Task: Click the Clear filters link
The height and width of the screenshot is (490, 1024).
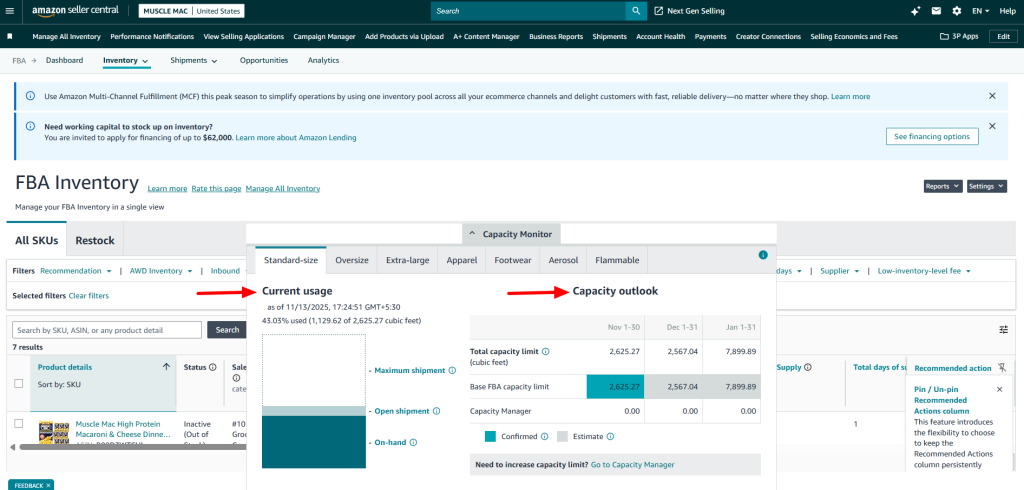Action: [89, 296]
